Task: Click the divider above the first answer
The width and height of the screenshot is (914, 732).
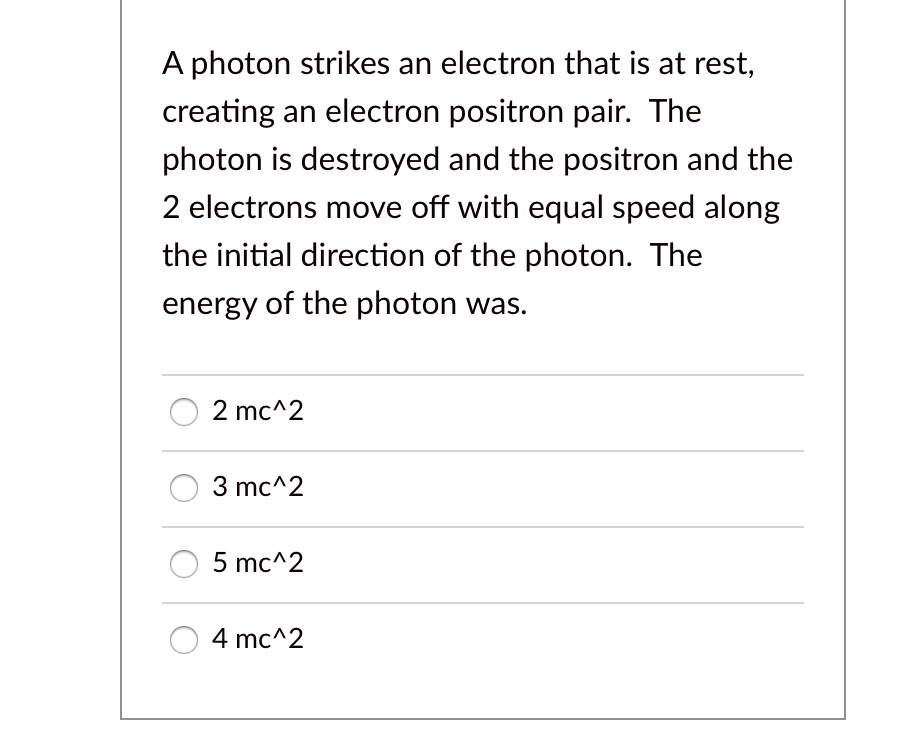Action: [482, 374]
